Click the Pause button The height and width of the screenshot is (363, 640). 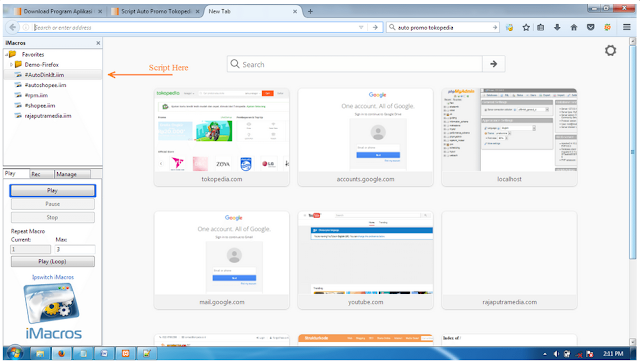click(x=53, y=204)
